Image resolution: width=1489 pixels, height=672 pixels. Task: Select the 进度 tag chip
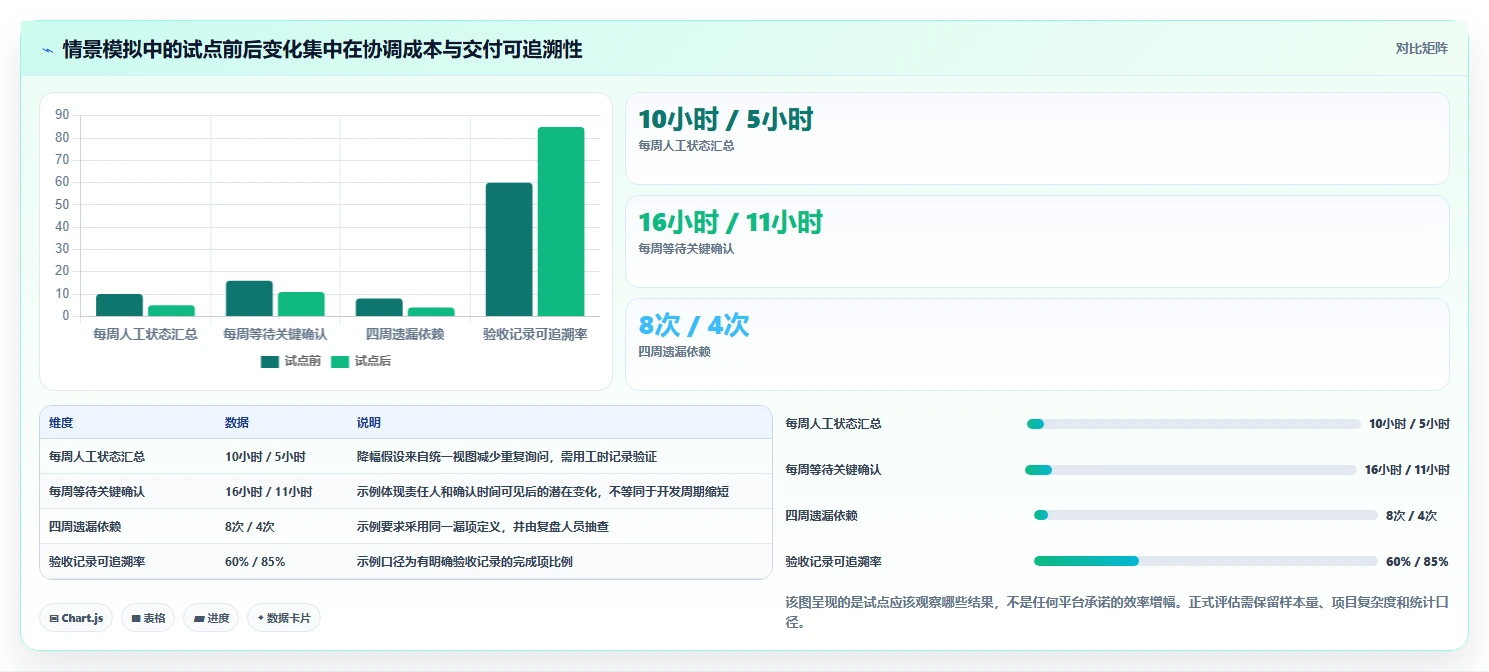(x=211, y=618)
